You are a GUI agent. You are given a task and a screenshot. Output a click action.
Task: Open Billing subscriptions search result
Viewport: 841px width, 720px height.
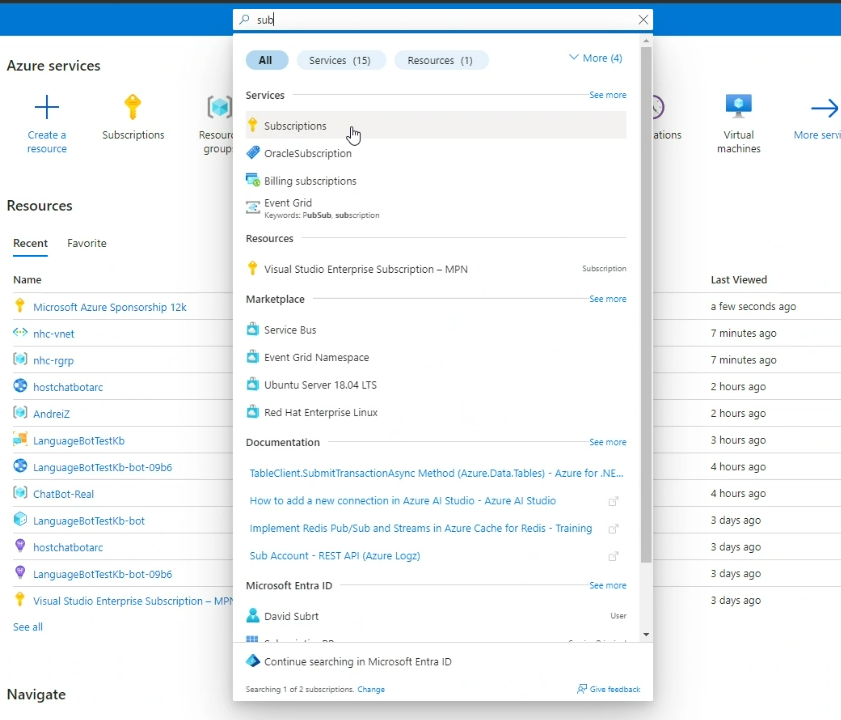tap(310, 181)
